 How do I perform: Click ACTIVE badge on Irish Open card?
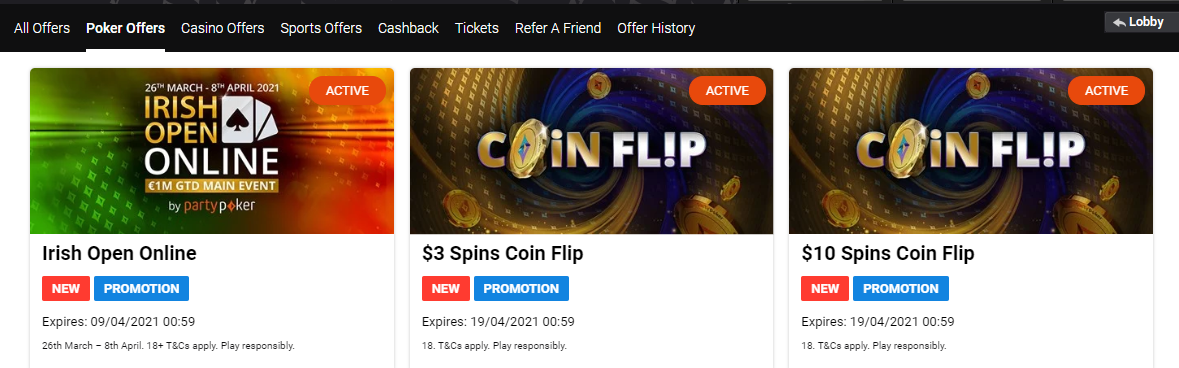point(347,91)
